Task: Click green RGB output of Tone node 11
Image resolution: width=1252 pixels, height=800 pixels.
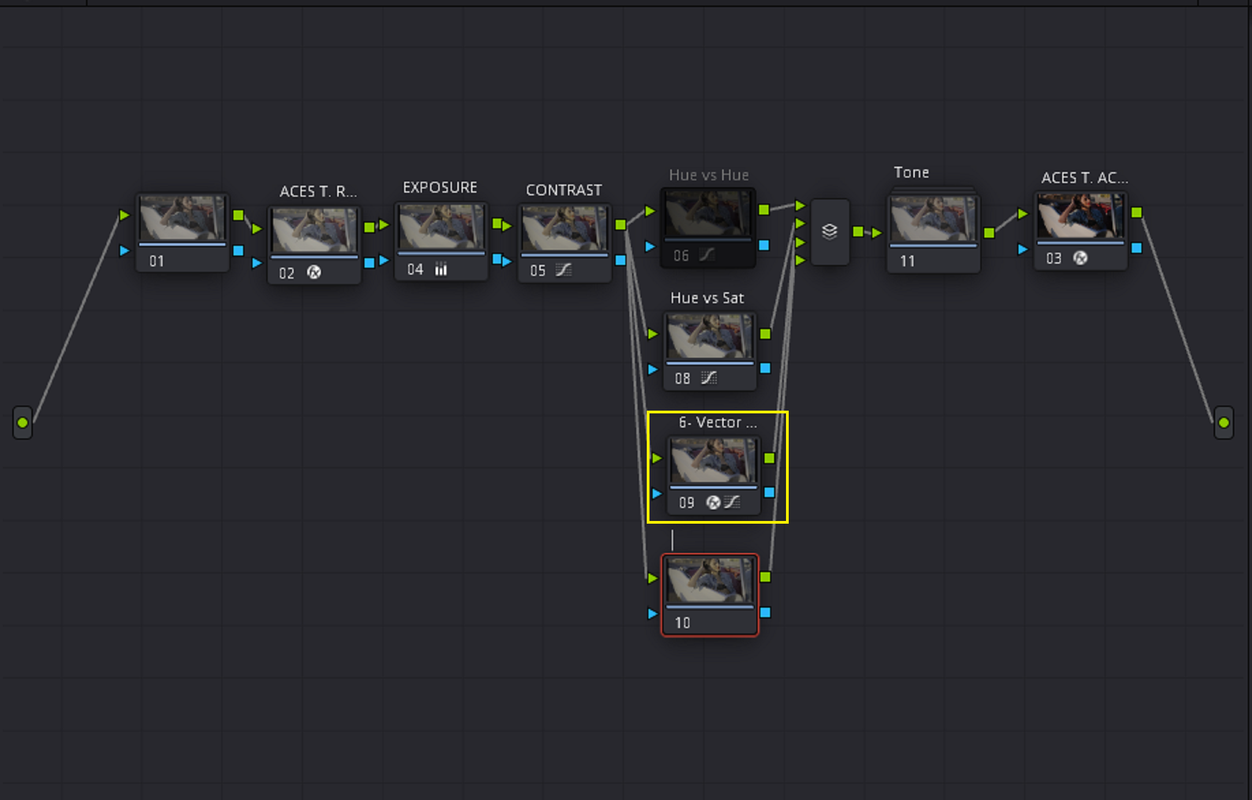Action: (989, 232)
